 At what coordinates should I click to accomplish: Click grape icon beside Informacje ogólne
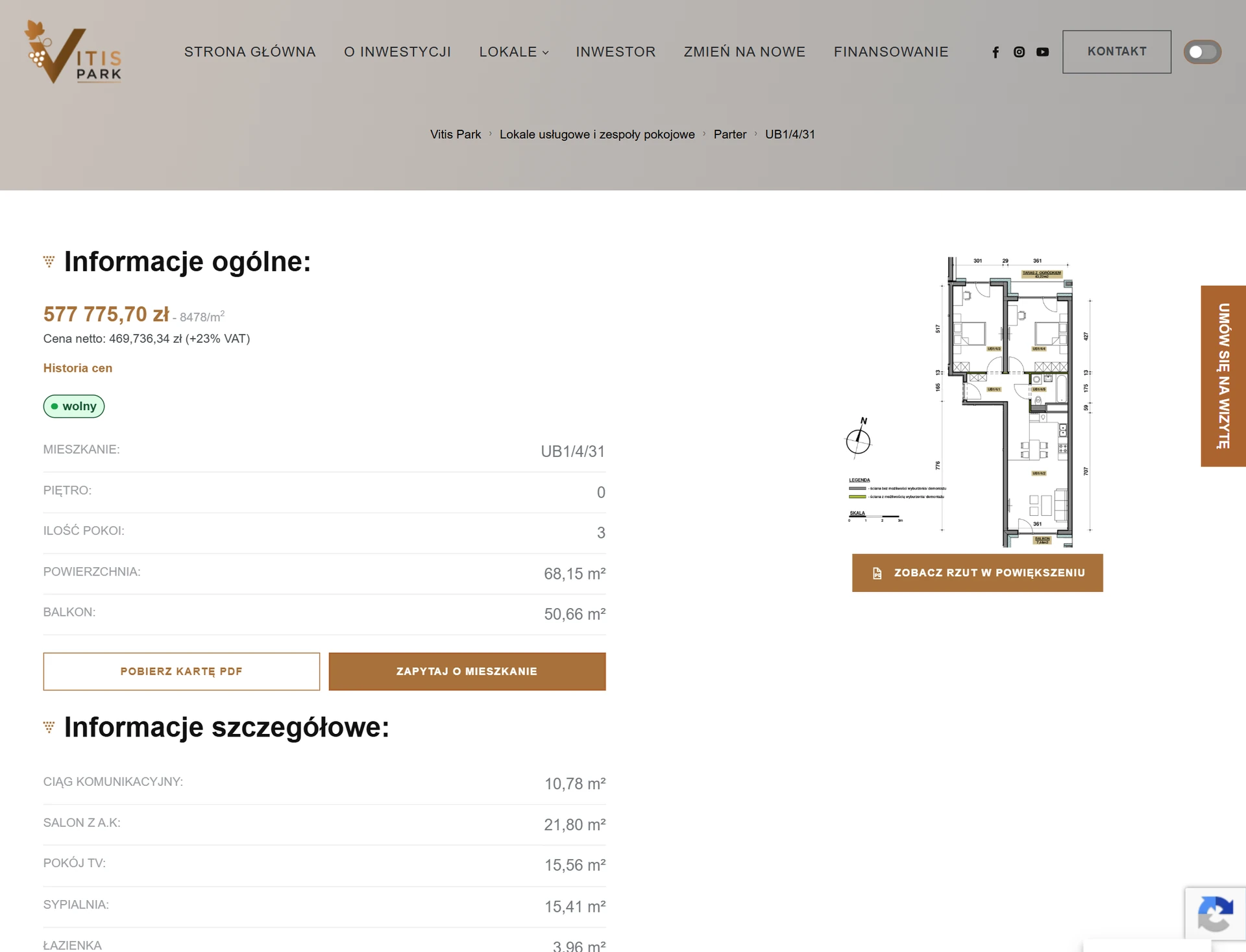pyautogui.click(x=49, y=262)
